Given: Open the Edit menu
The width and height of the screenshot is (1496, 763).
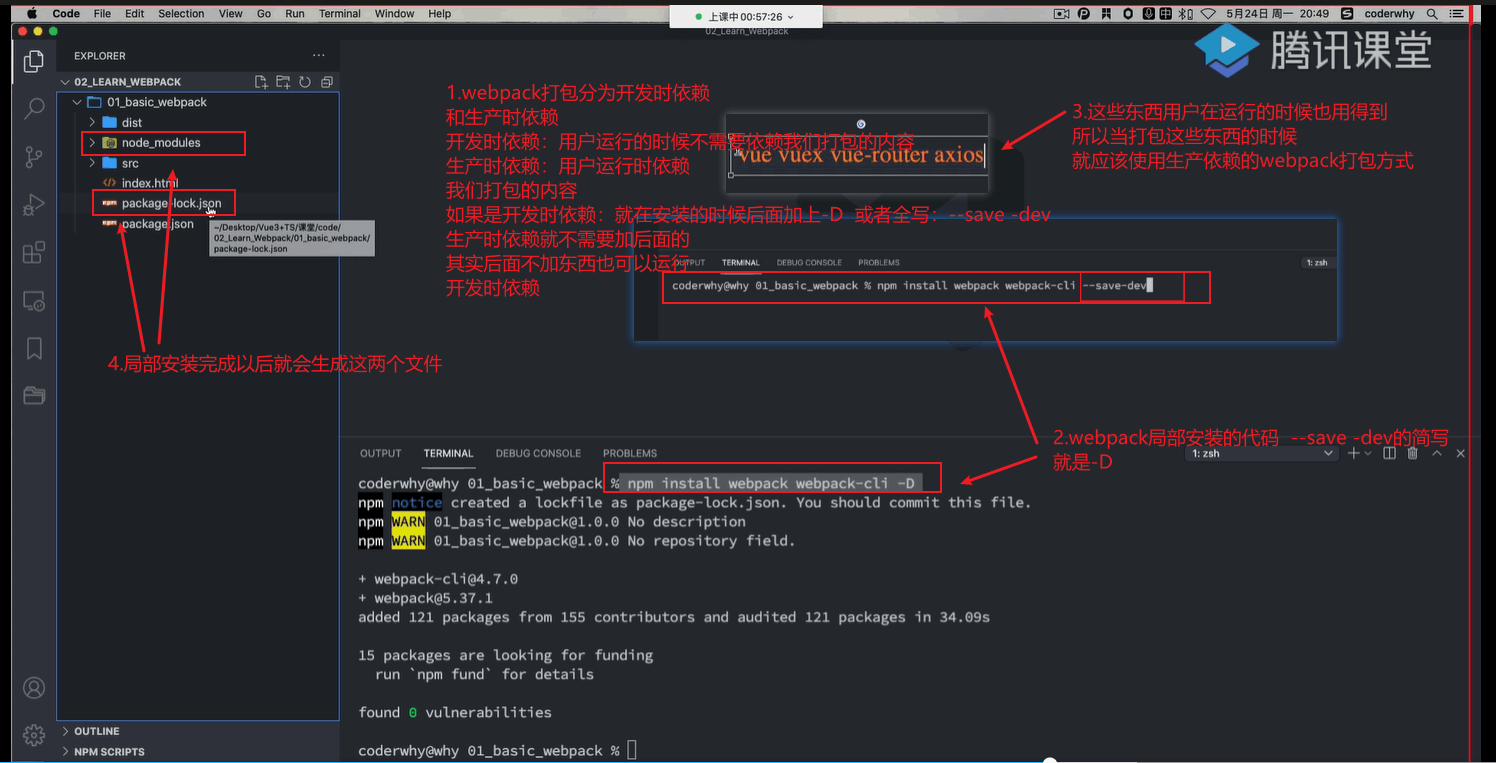Looking at the screenshot, I should click(x=135, y=14).
